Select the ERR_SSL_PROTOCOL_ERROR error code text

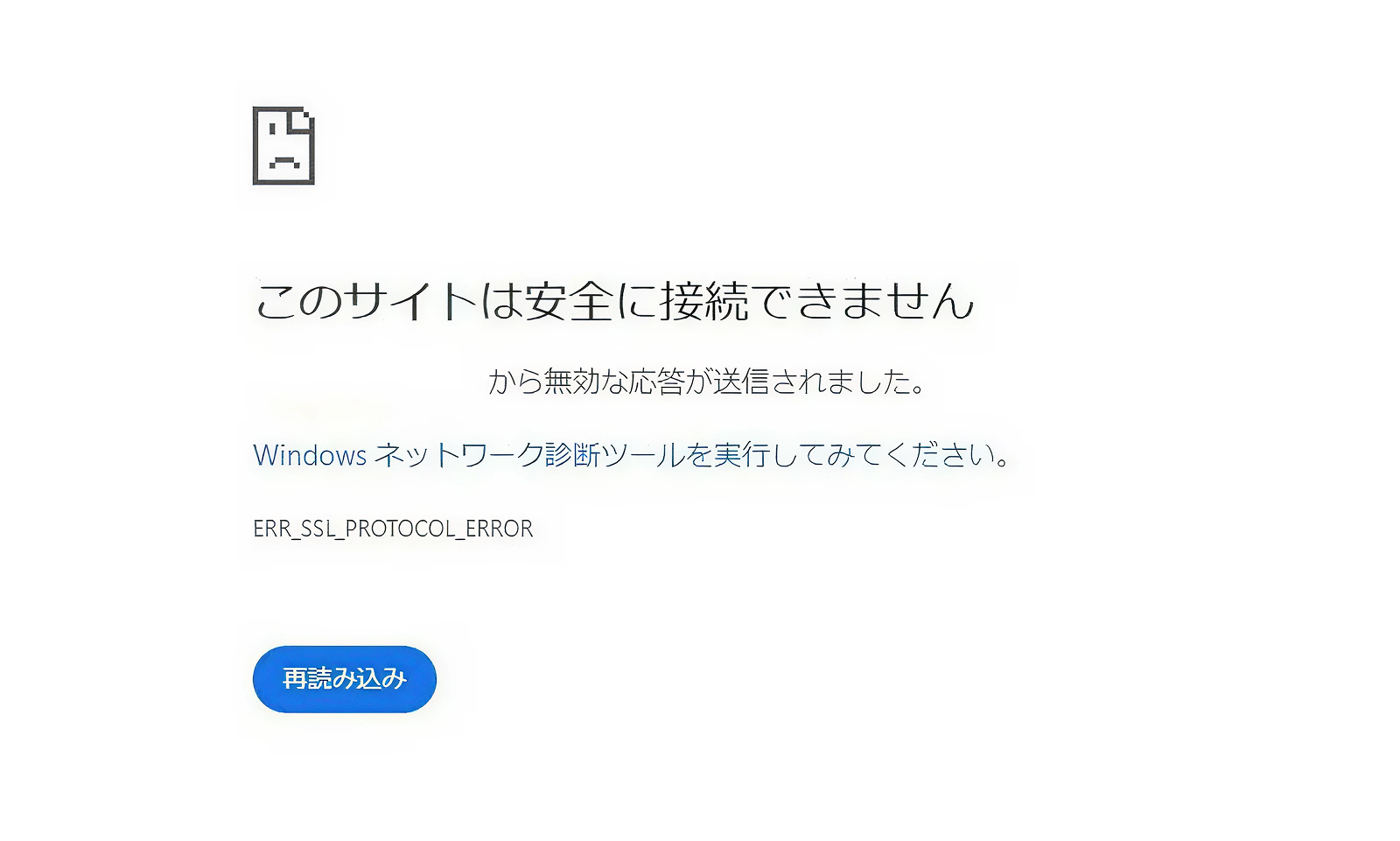[x=393, y=529]
